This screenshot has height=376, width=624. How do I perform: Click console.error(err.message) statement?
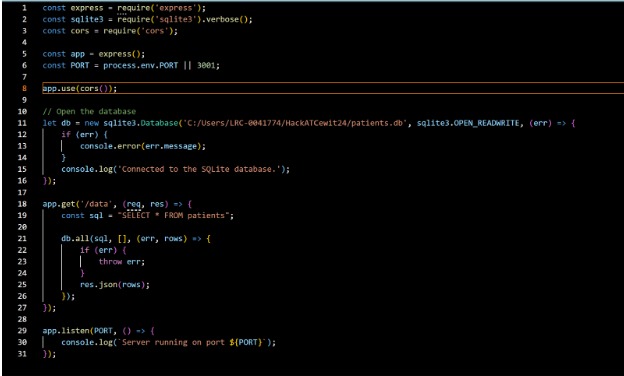tap(142, 146)
